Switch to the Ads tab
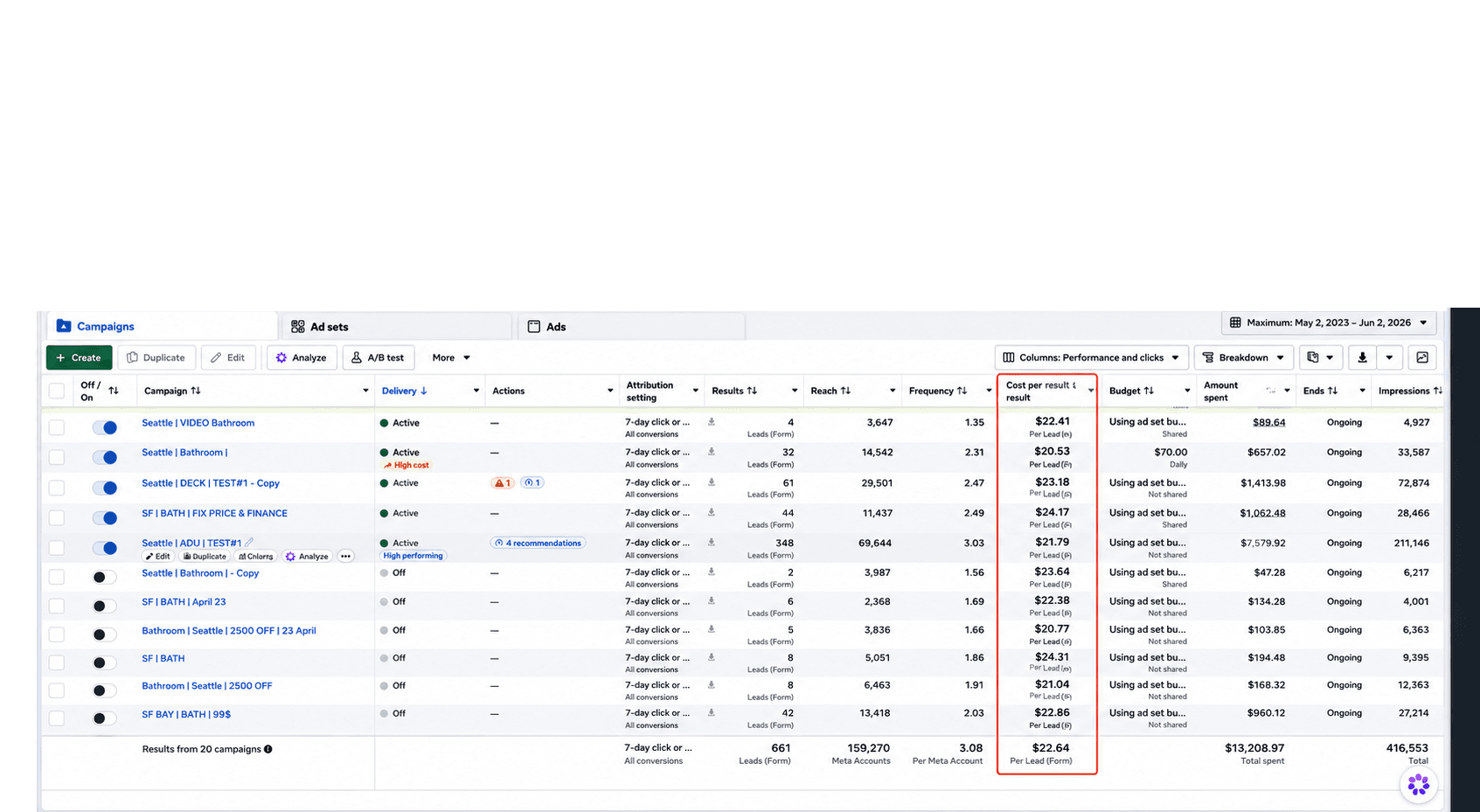Screen dimensions: 1480x812 coord(630,326)
